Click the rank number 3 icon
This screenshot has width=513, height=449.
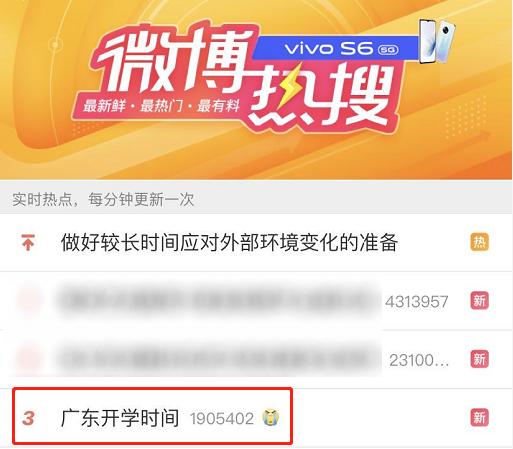[28, 418]
